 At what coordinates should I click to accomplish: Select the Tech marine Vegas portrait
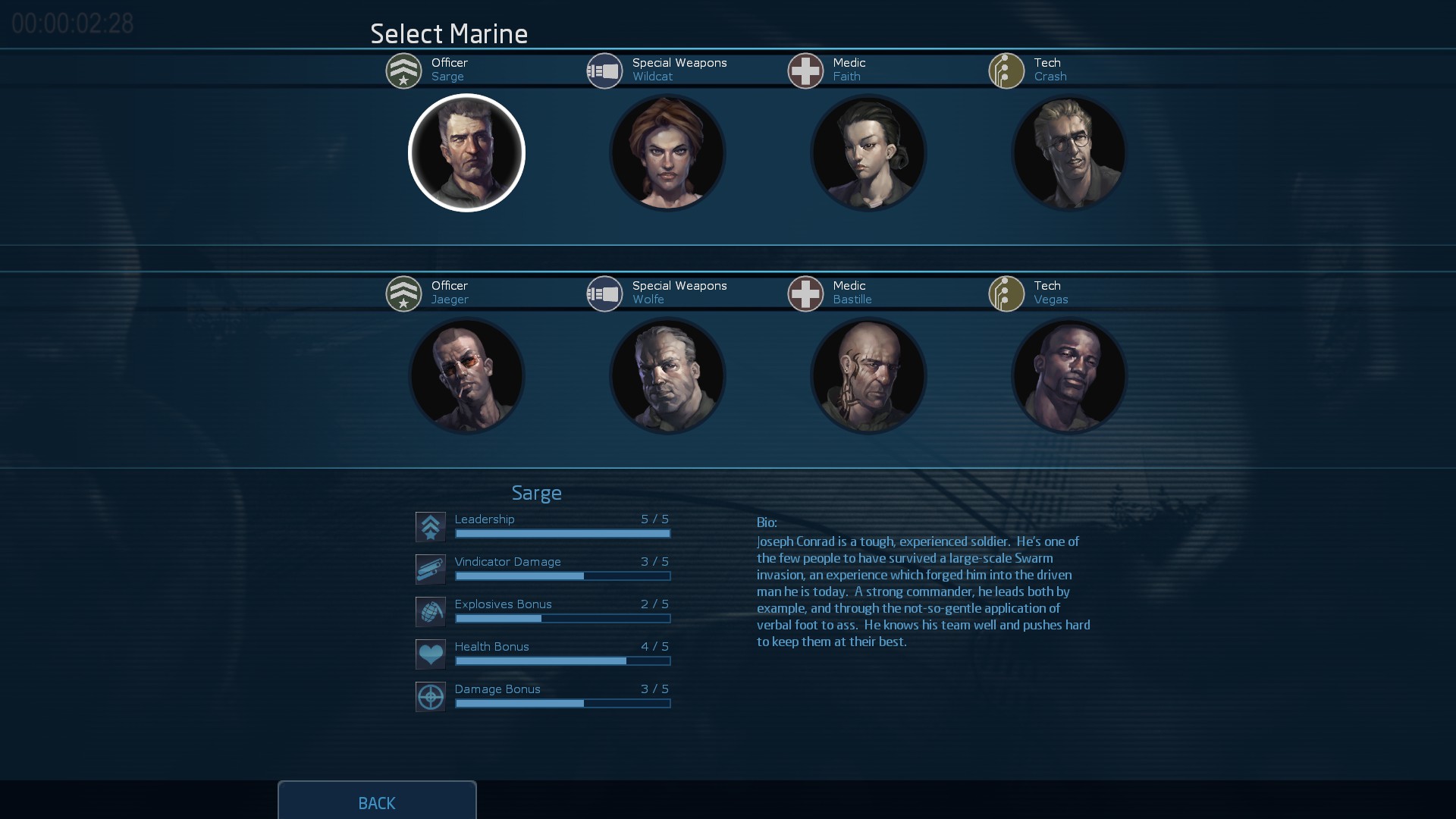[x=1069, y=375]
